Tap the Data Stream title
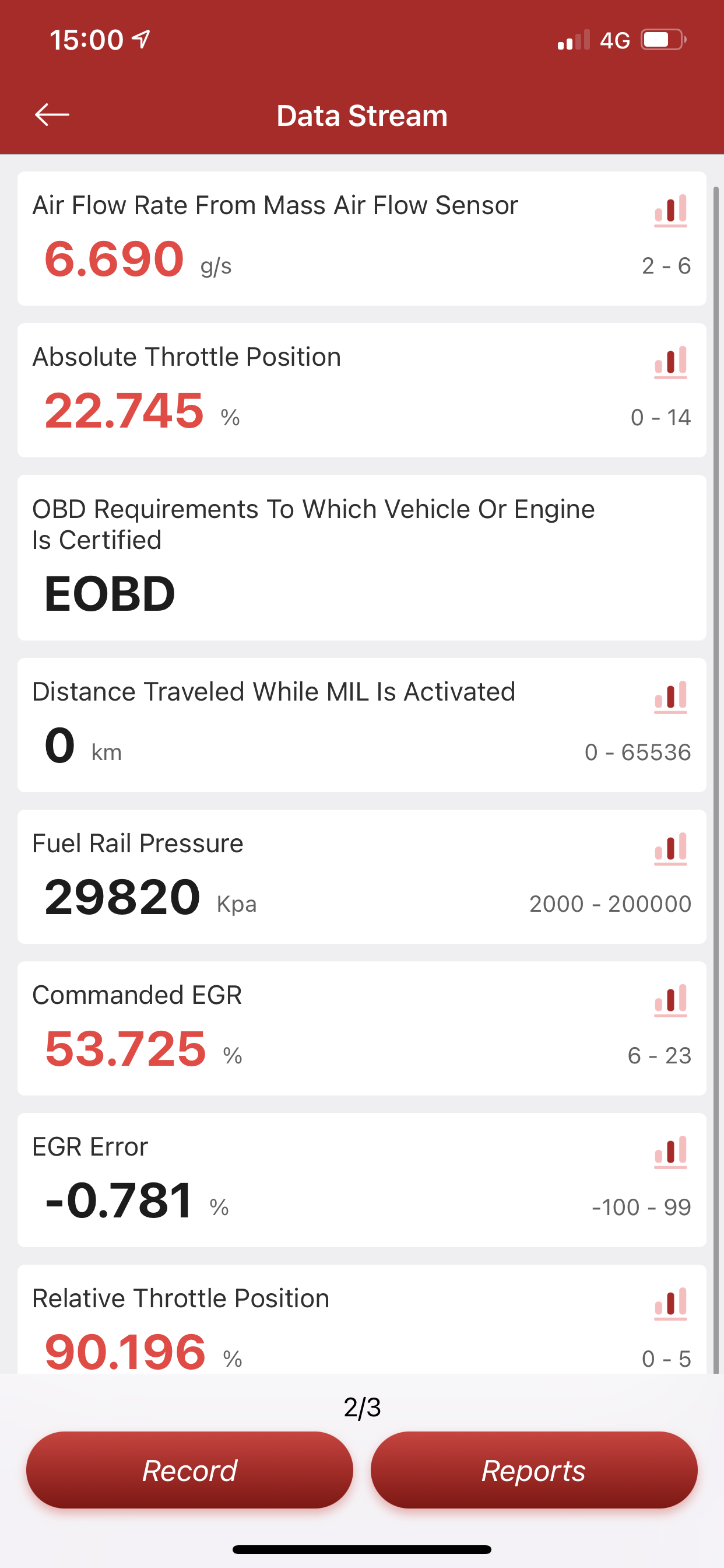Viewport: 724px width, 1568px height. coord(362,116)
